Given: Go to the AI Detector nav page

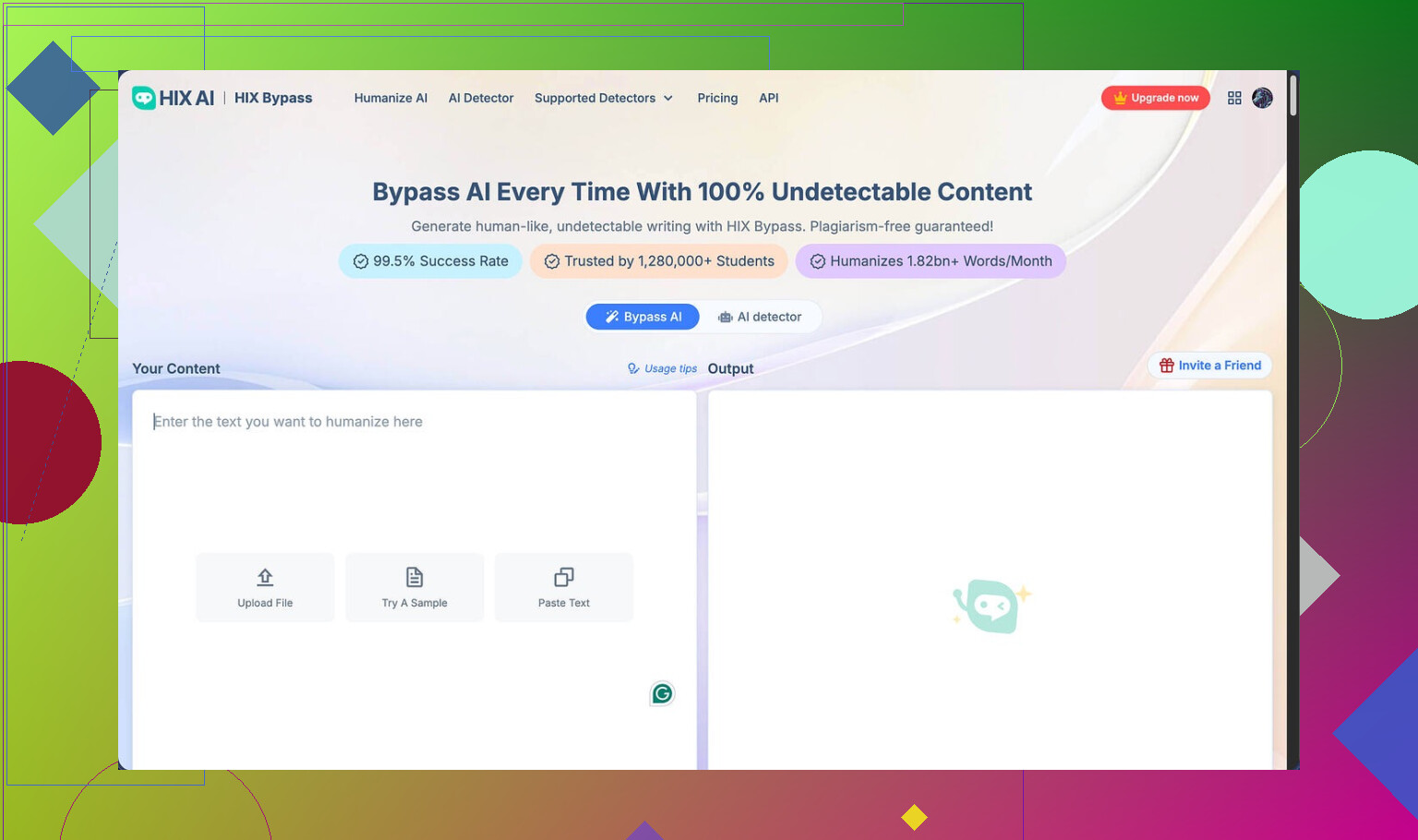Looking at the screenshot, I should click(481, 98).
